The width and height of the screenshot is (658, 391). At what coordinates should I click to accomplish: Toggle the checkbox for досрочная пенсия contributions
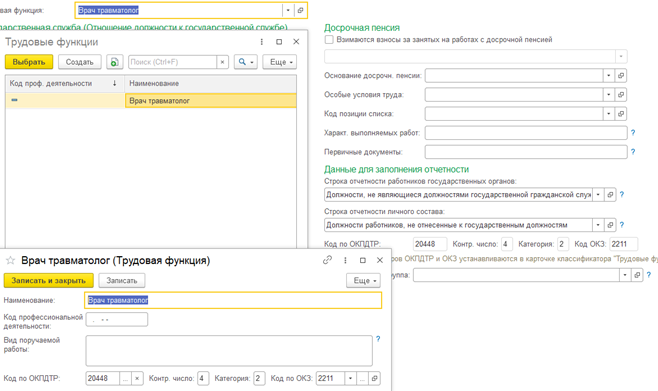tap(329, 39)
